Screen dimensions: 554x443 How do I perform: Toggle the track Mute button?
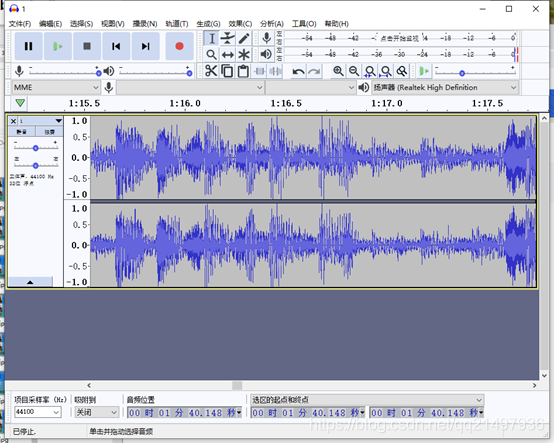22,132
